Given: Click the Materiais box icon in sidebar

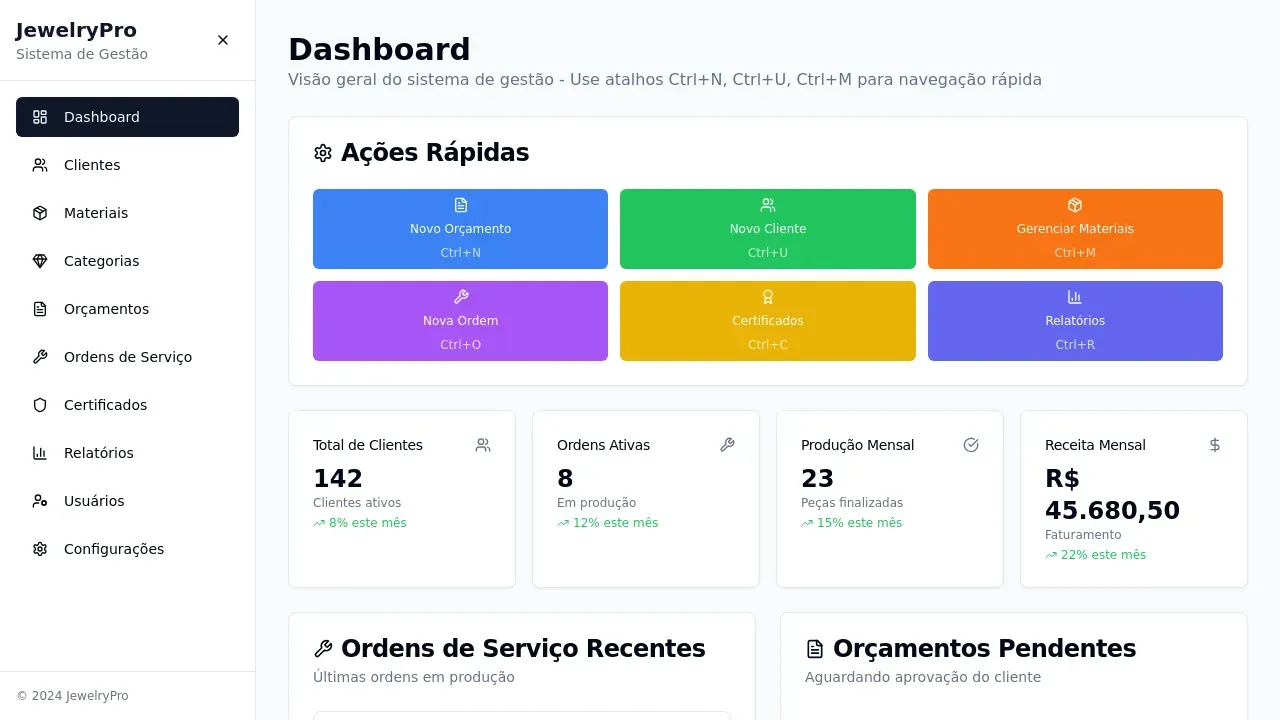Looking at the screenshot, I should point(40,213).
